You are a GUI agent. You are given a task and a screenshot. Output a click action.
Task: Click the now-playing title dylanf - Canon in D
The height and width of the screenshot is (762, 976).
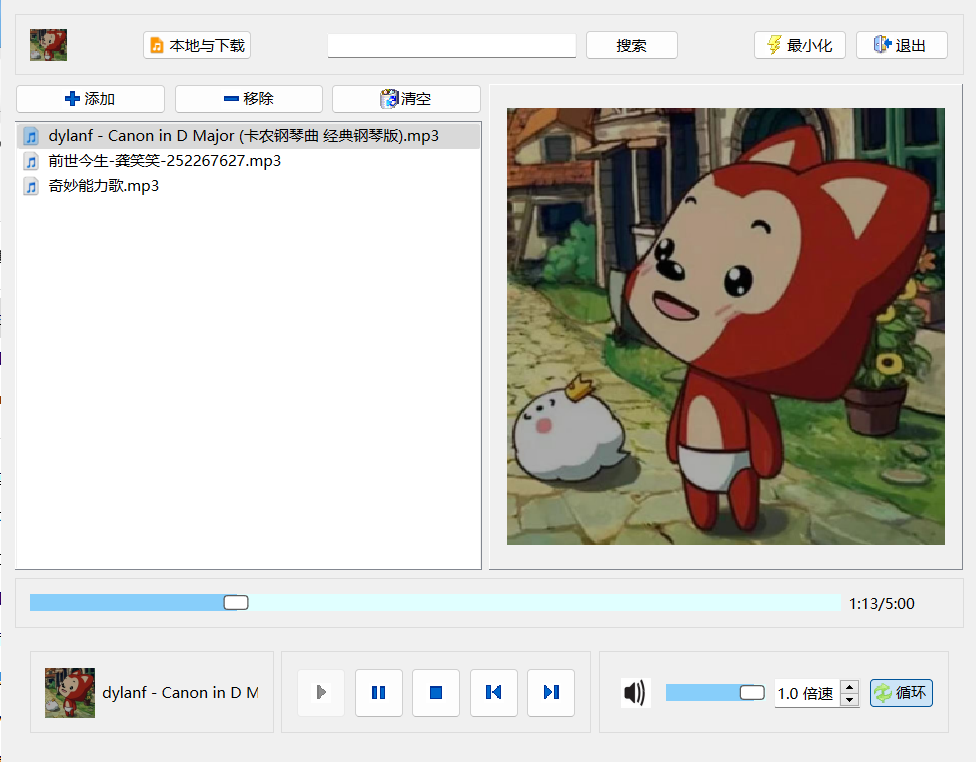pyautogui.click(x=181, y=693)
